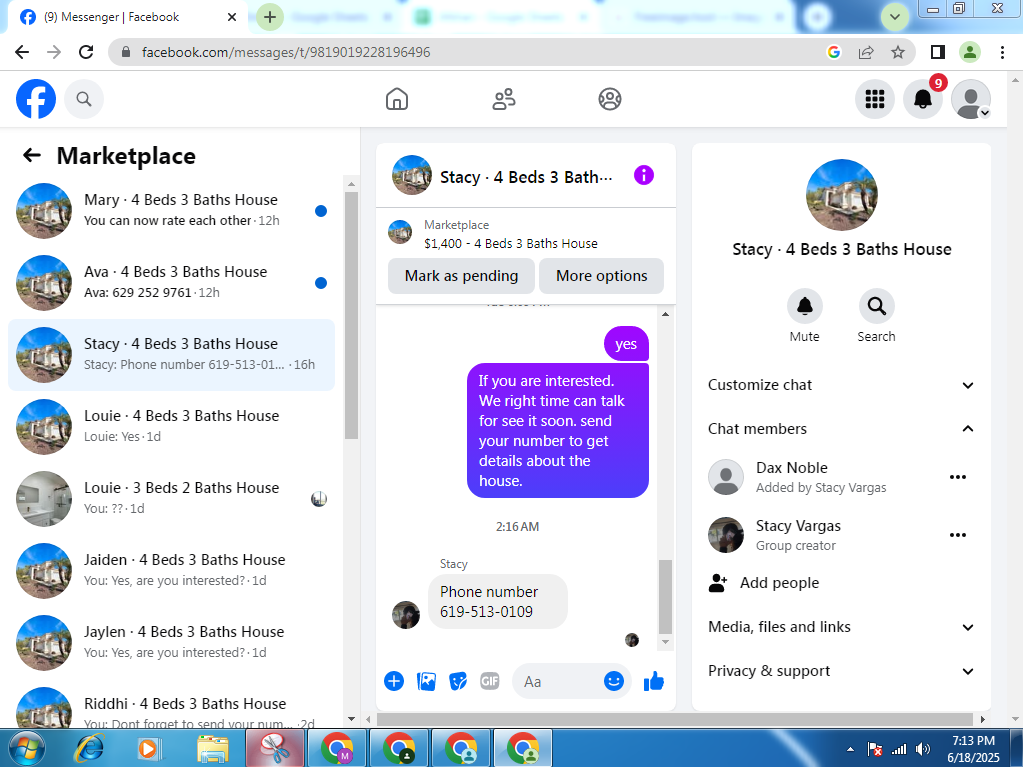This screenshot has height=767, width=1023.
Task: Click purple conversation info icon
Action: click(x=644, y=175)
